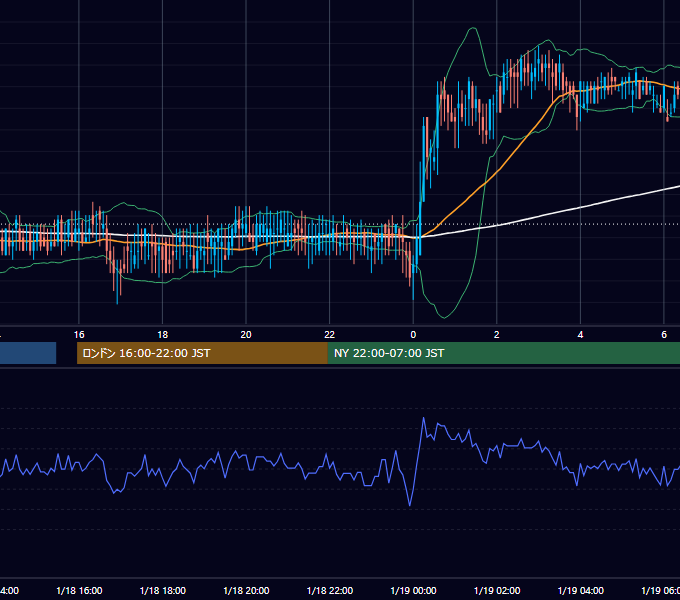Click the 1/18 16:00 date label

(x=79, y=590)
